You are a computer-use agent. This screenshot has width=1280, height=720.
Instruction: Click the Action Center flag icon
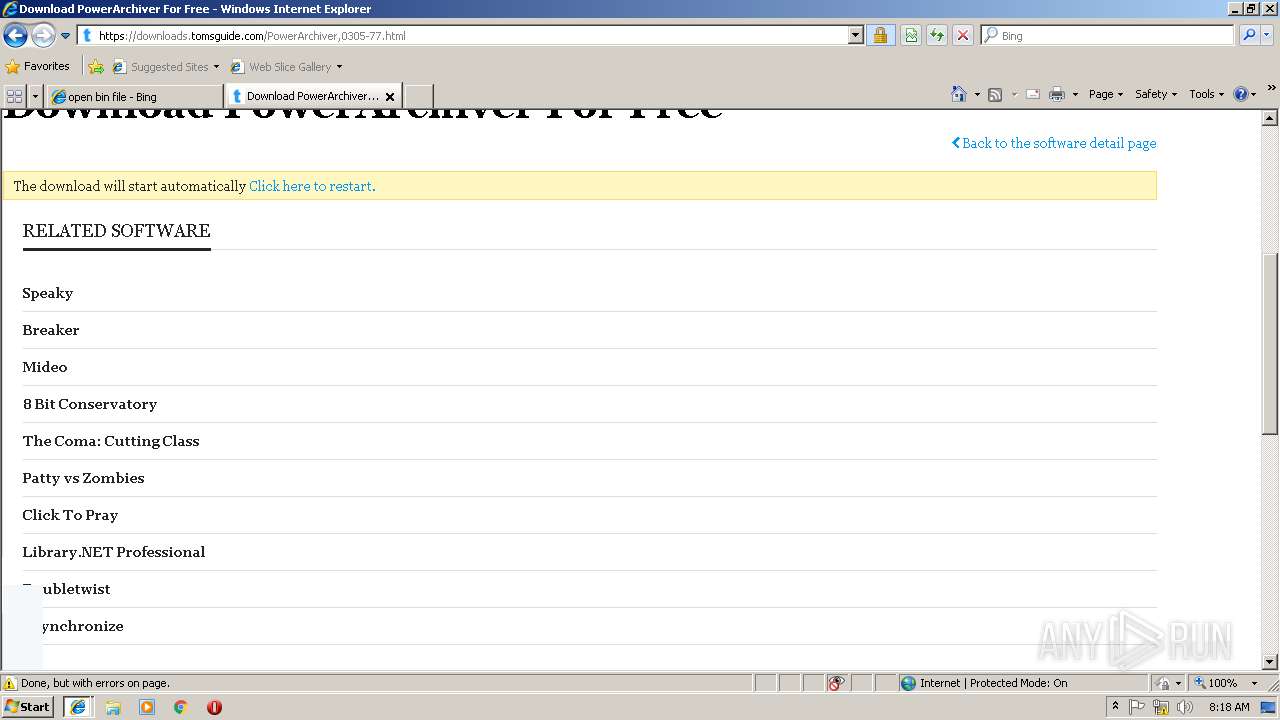(1137, 707)
